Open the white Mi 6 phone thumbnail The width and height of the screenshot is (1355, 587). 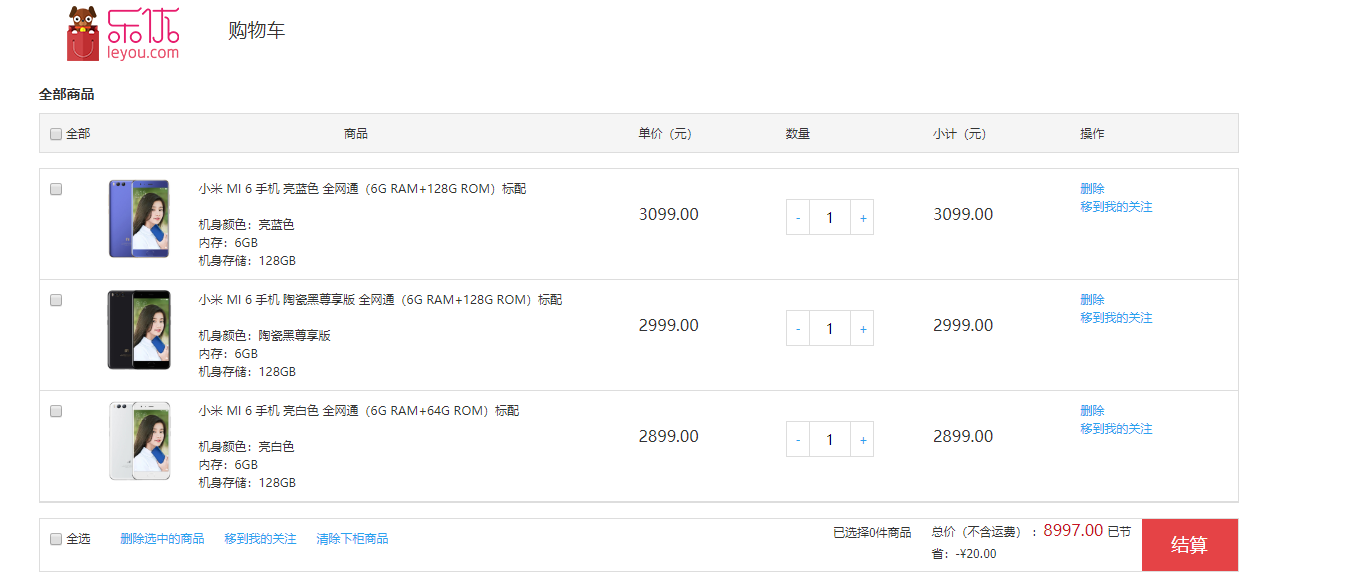[139, 441]
